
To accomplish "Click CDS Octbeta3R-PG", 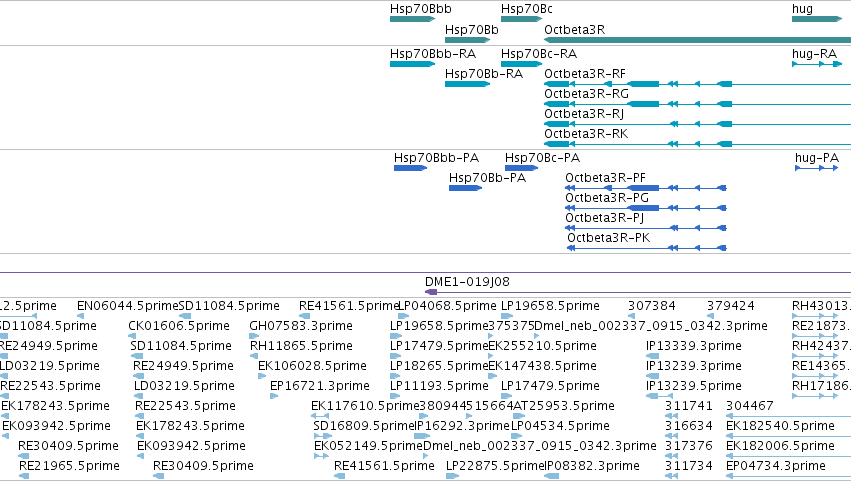I will [646, 208].
